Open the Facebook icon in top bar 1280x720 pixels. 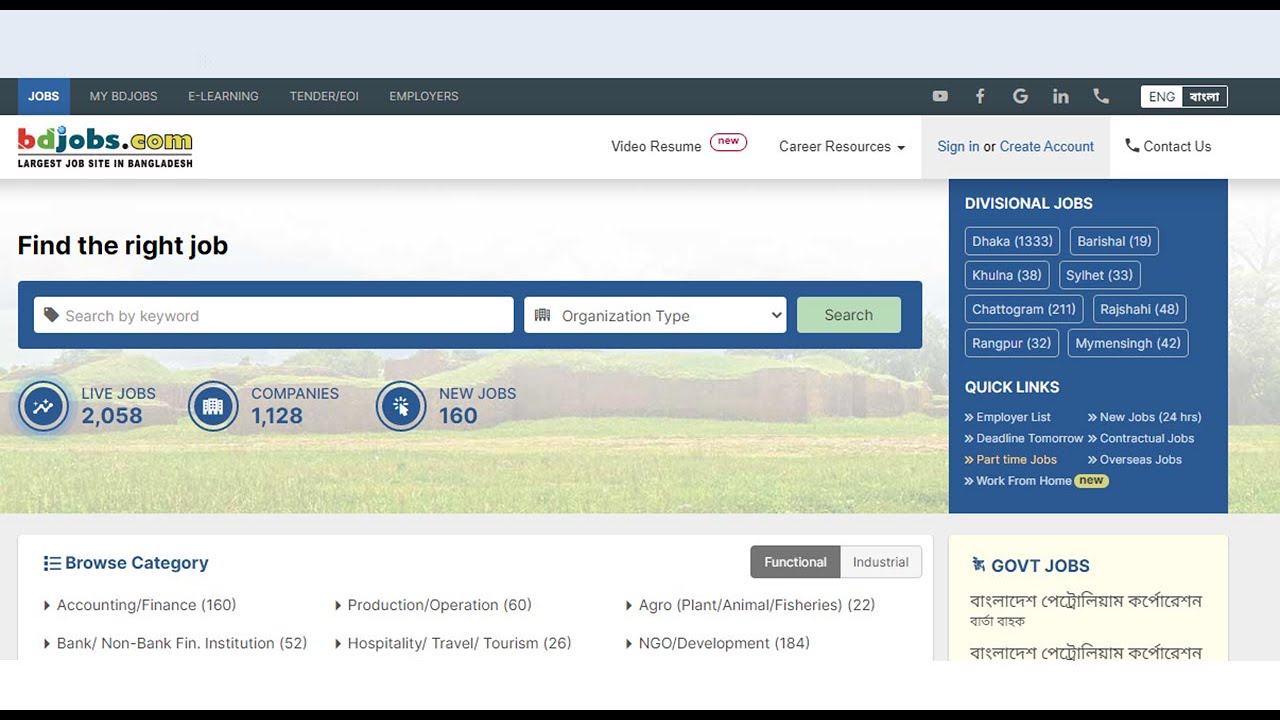click(980, 96)
